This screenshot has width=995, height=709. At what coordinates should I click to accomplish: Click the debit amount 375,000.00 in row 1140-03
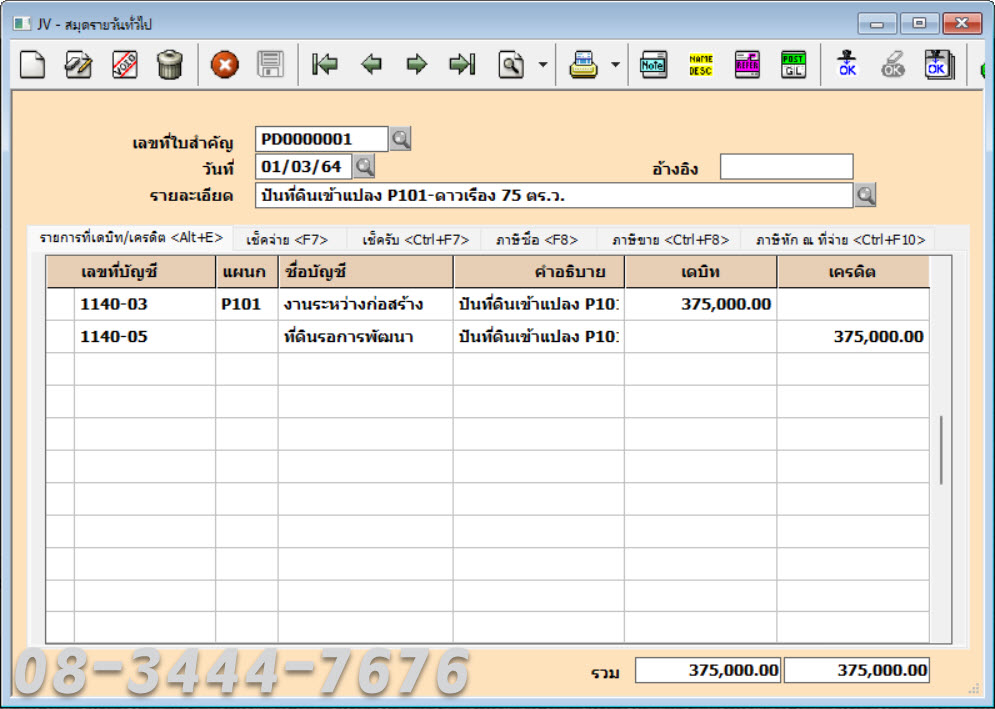(701, 304)
